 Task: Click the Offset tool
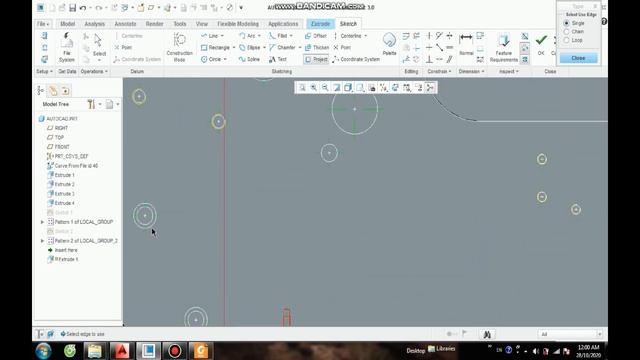tap(316, 36)
